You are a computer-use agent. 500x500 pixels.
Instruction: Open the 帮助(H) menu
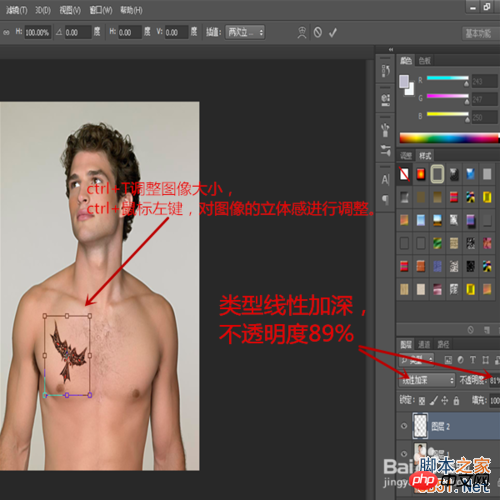(131, 10)
